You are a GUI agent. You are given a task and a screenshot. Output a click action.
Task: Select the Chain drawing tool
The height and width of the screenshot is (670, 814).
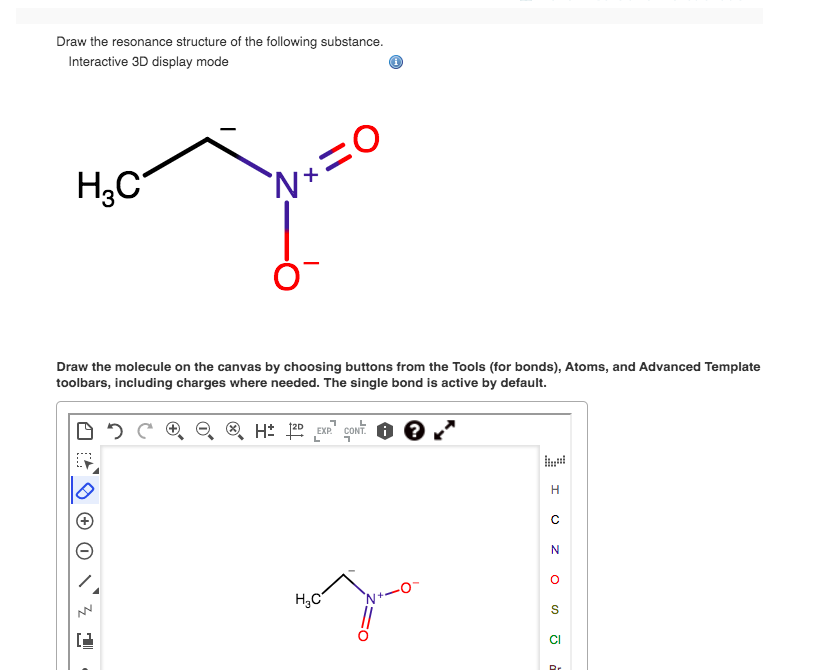84,610
